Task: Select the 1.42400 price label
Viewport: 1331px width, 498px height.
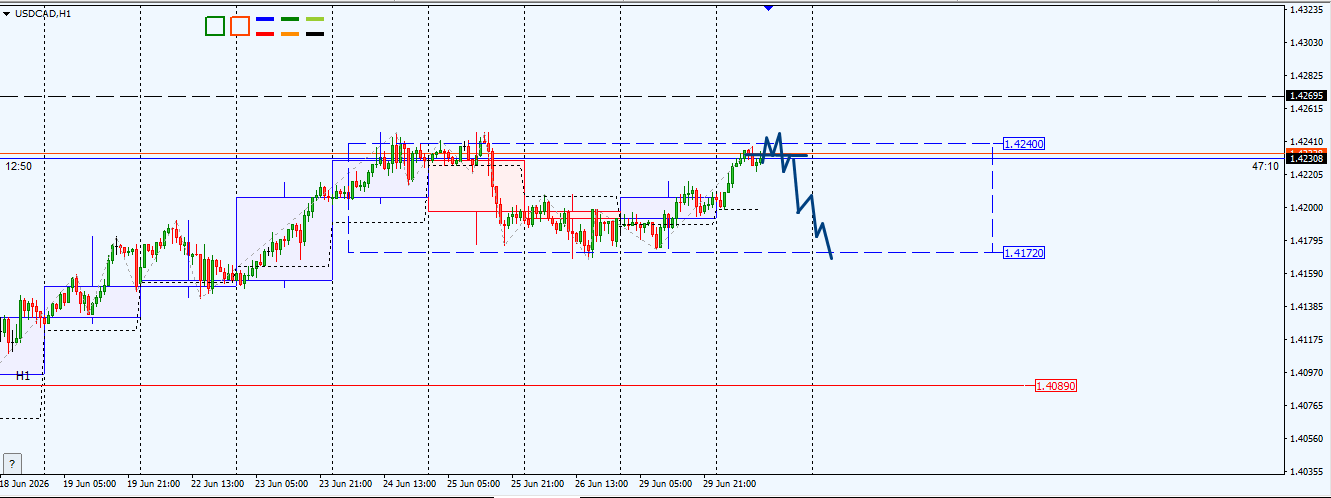Action: coord(1025,144)
